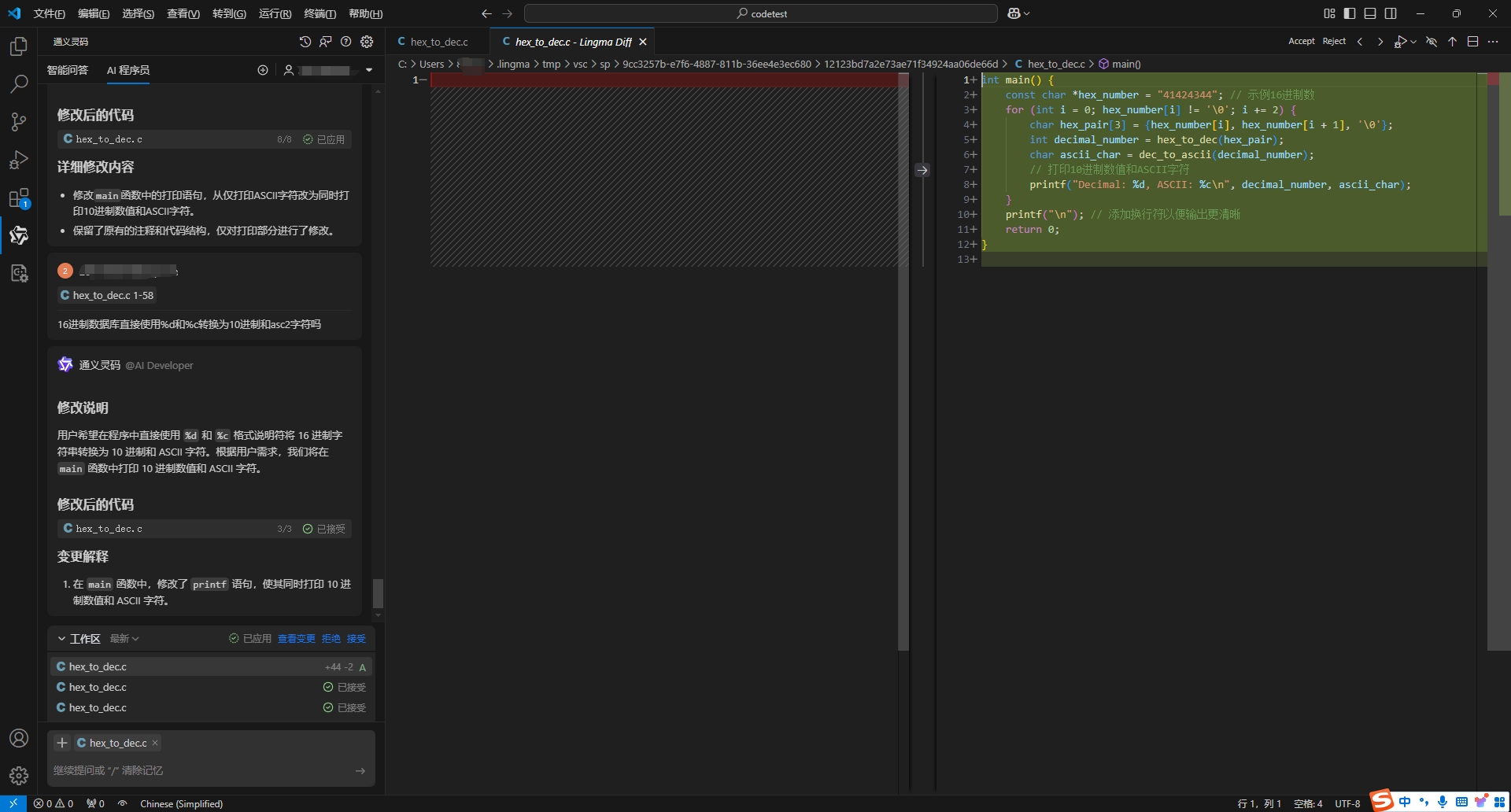Click the copy-change arrow between diff panes
The image size is (1511, 812).
(x=922, y=170)
